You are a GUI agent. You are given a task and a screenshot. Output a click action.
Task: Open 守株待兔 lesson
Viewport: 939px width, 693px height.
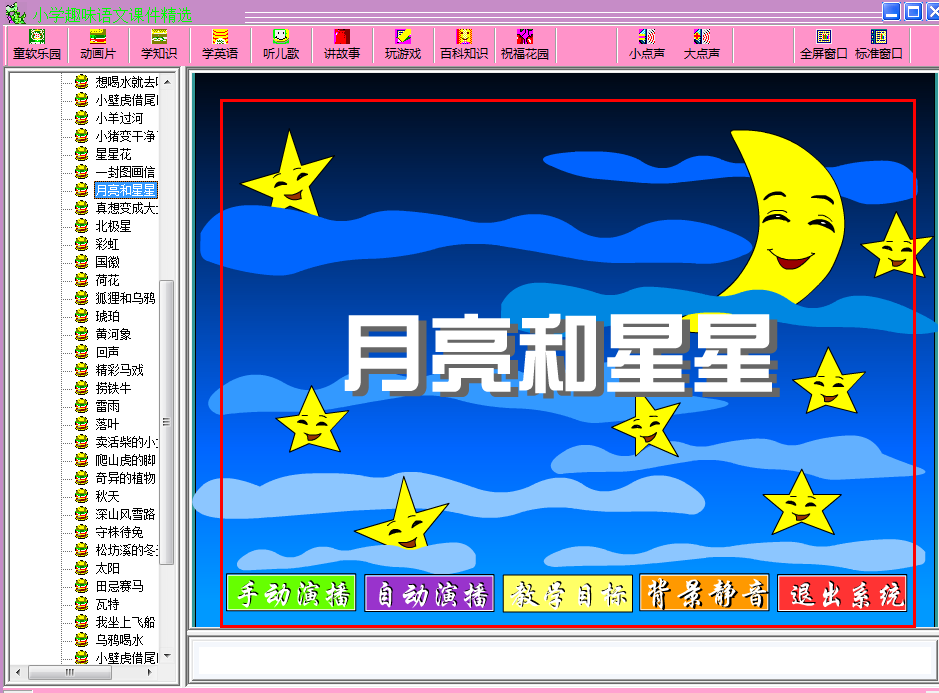(x=119, y=532)
